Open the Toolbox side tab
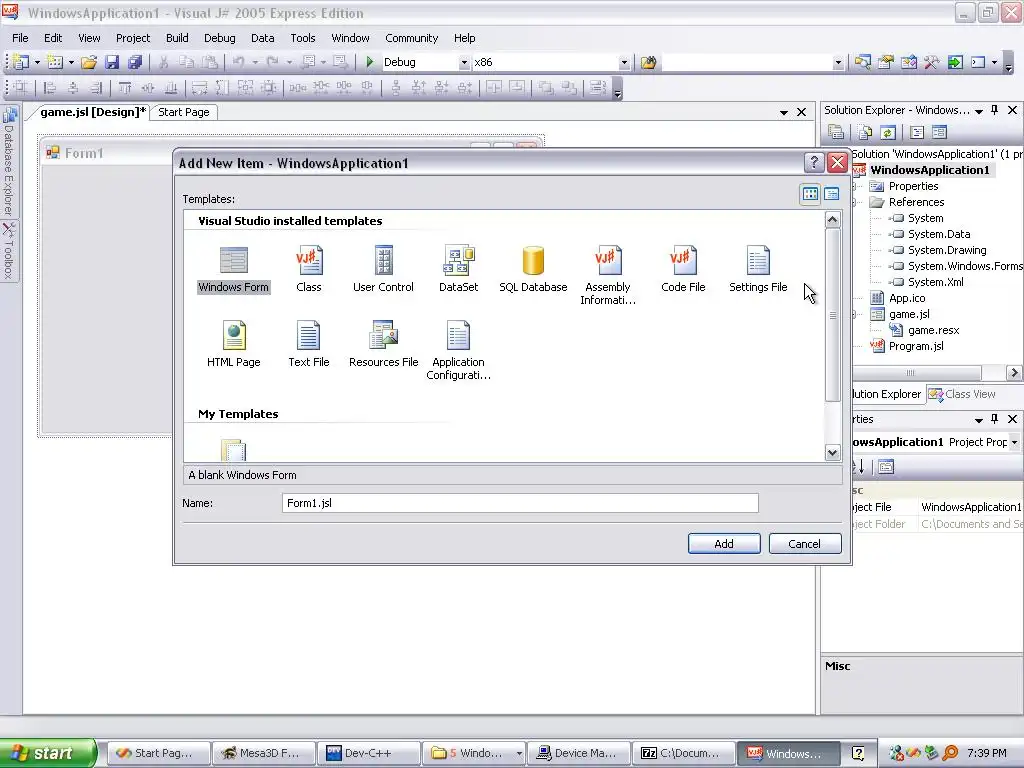Screen dimensions: 1024x768 point(8,250)
